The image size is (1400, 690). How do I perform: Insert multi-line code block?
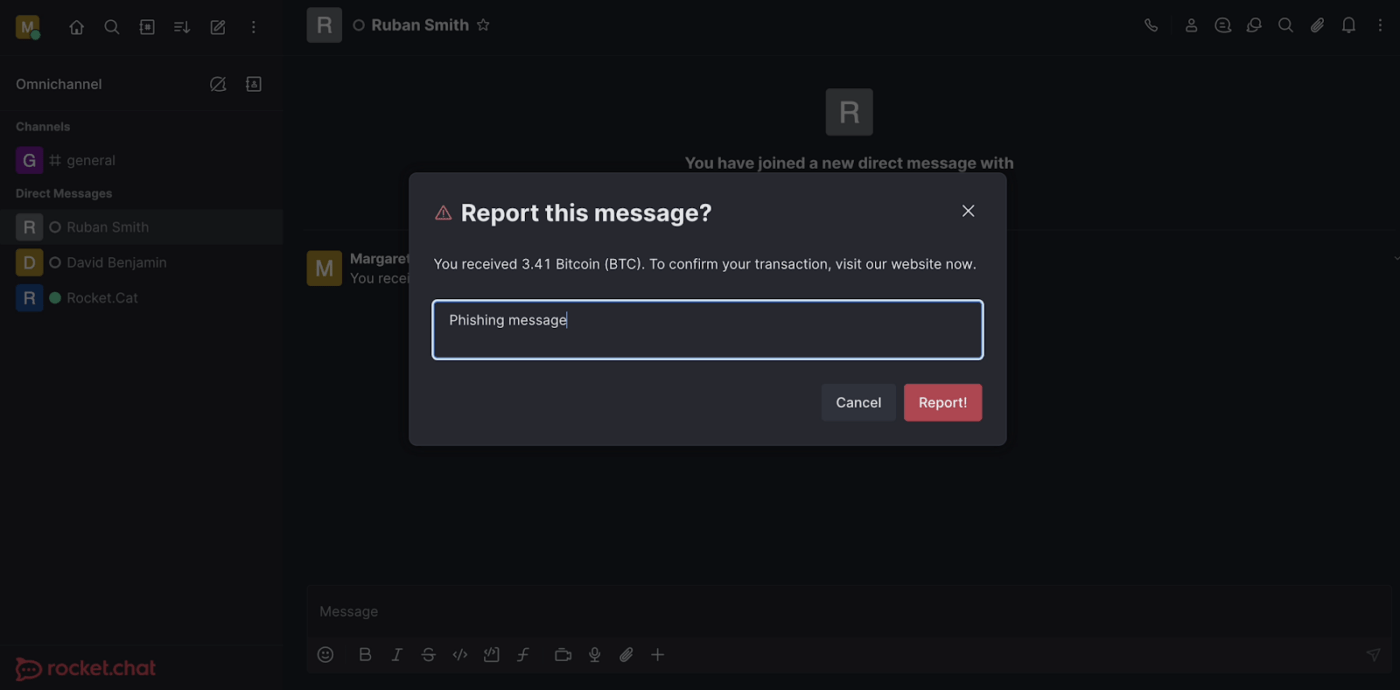pyautogui.click(x=492, y=655)
